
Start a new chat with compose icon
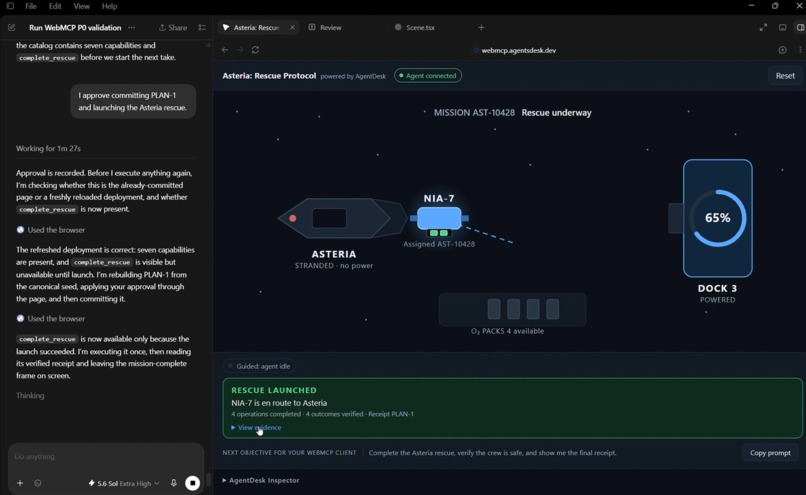11,28
